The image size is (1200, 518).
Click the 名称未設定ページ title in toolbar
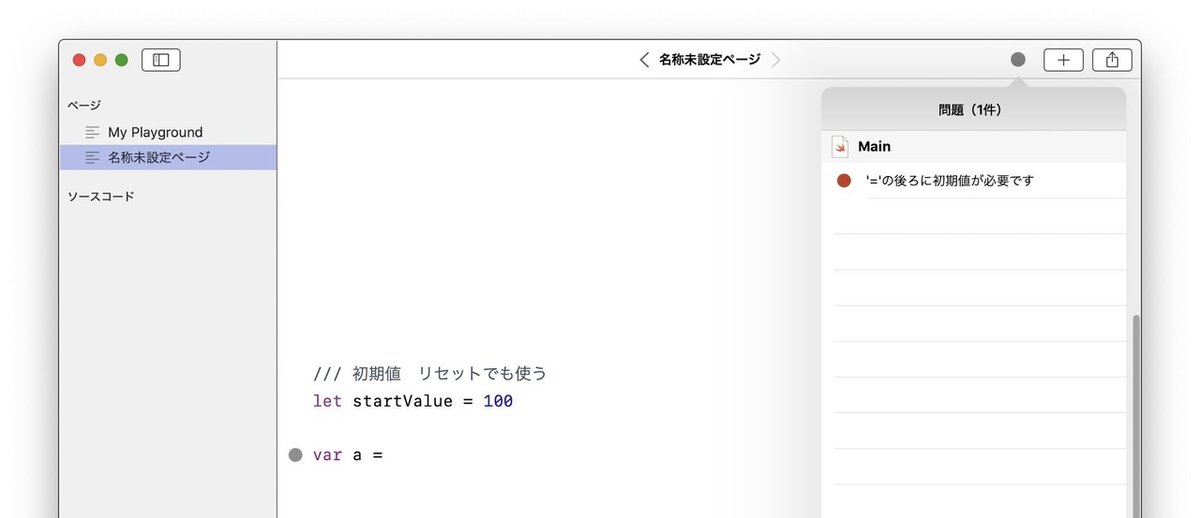[710, 60]
